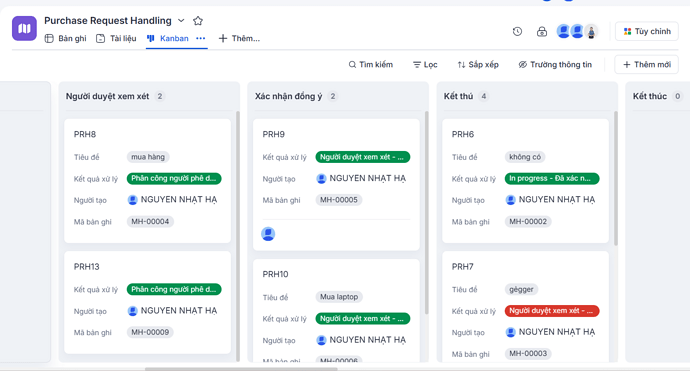This screenshot has width=690, height=371.
Task: Click green Người duyệt xem xét tag on PRH10
Action: [x=363, y=319]
